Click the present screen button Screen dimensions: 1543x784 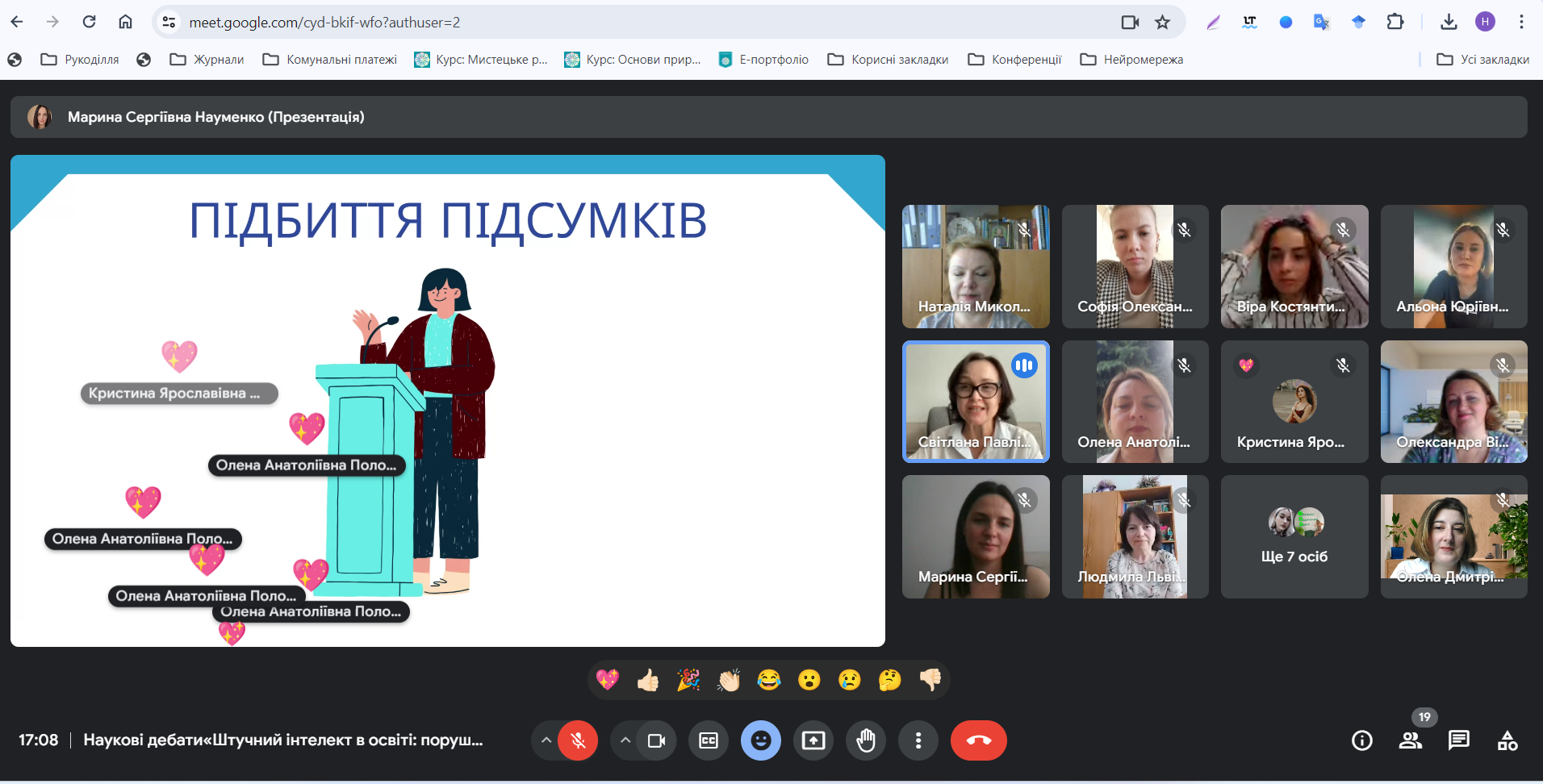click(x=813, y=740)
